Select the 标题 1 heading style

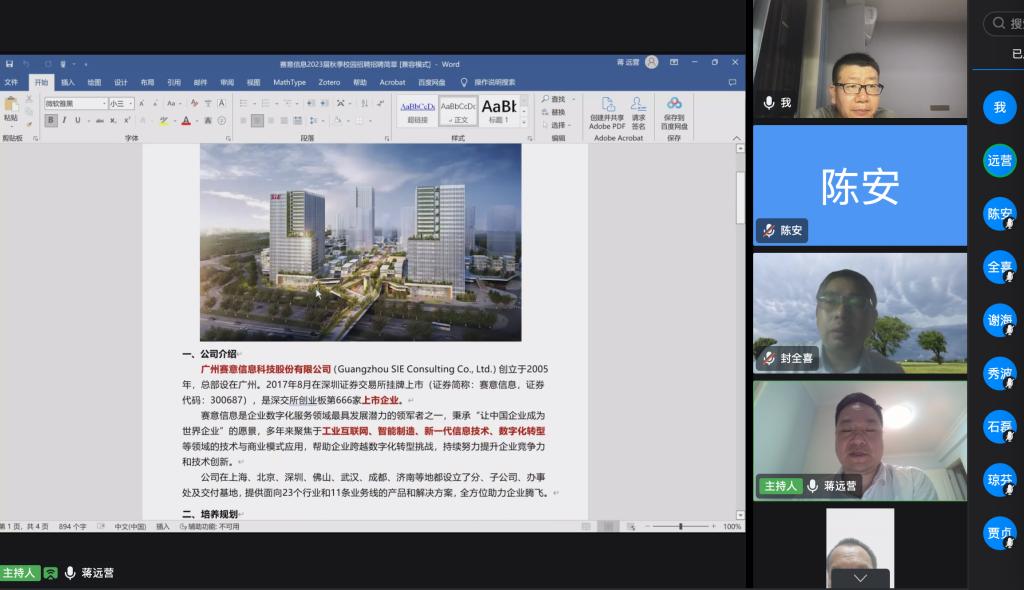499,109
